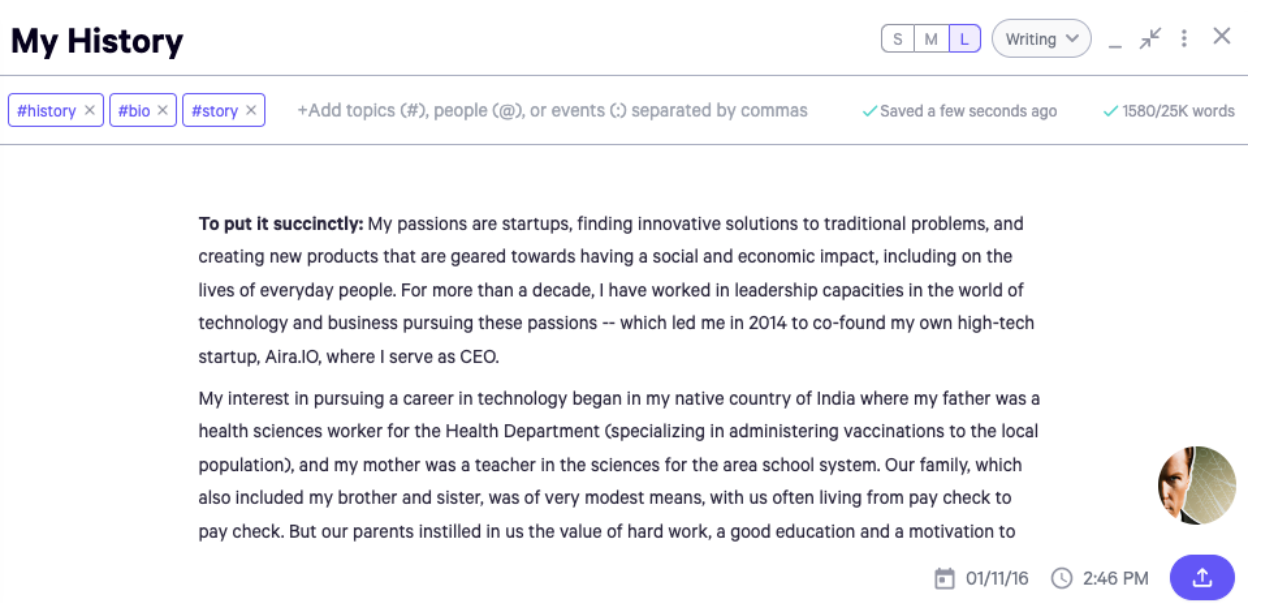Open the three-dot more options menu

pos(1184,39)
